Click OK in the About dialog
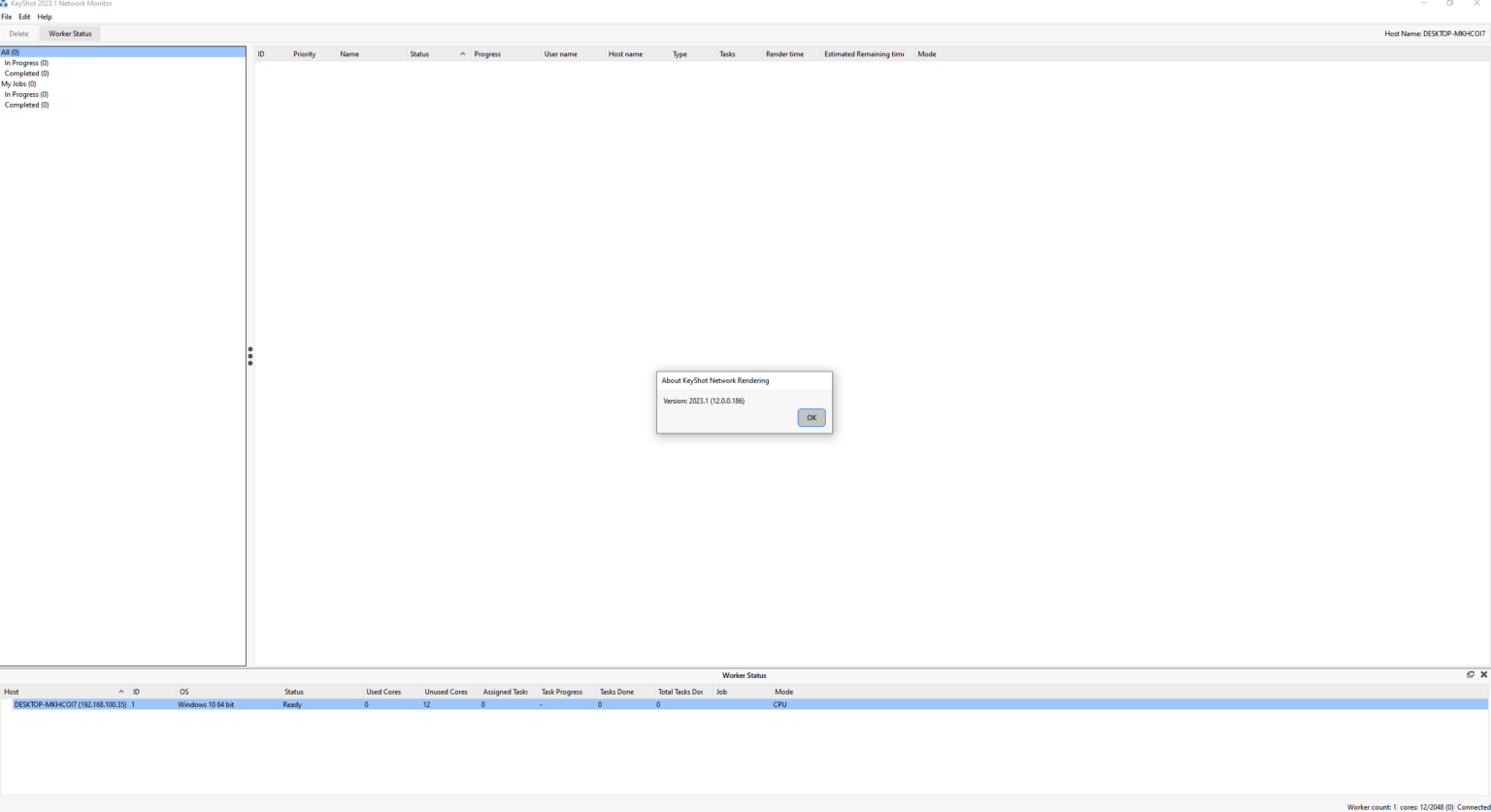The width and height of the screenshot is (1491, 812). point(812,418)
